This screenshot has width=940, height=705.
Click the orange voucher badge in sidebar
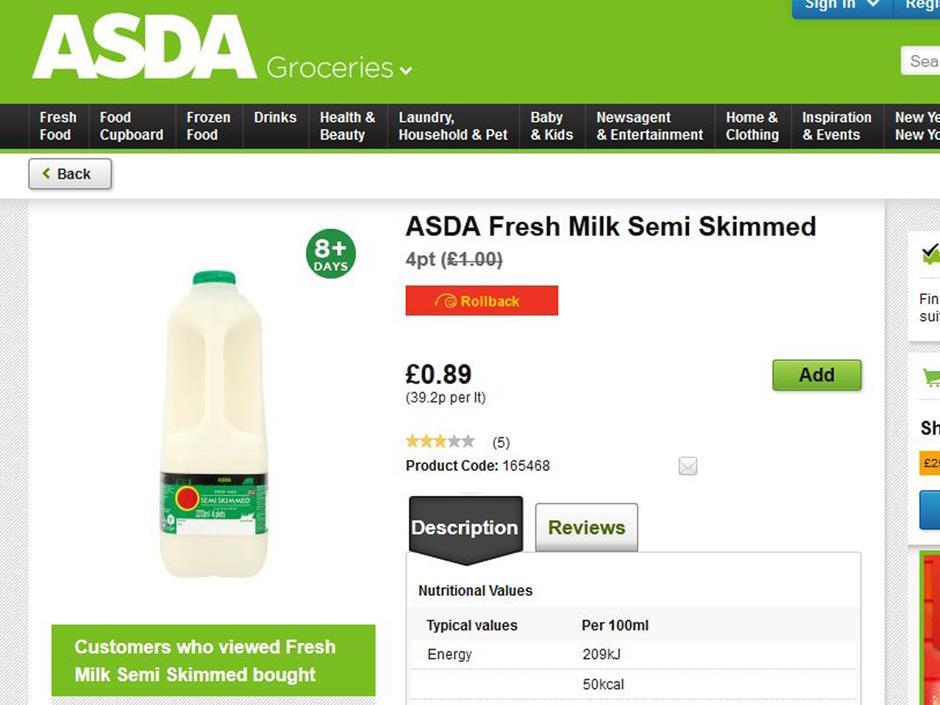click(932, 464)
